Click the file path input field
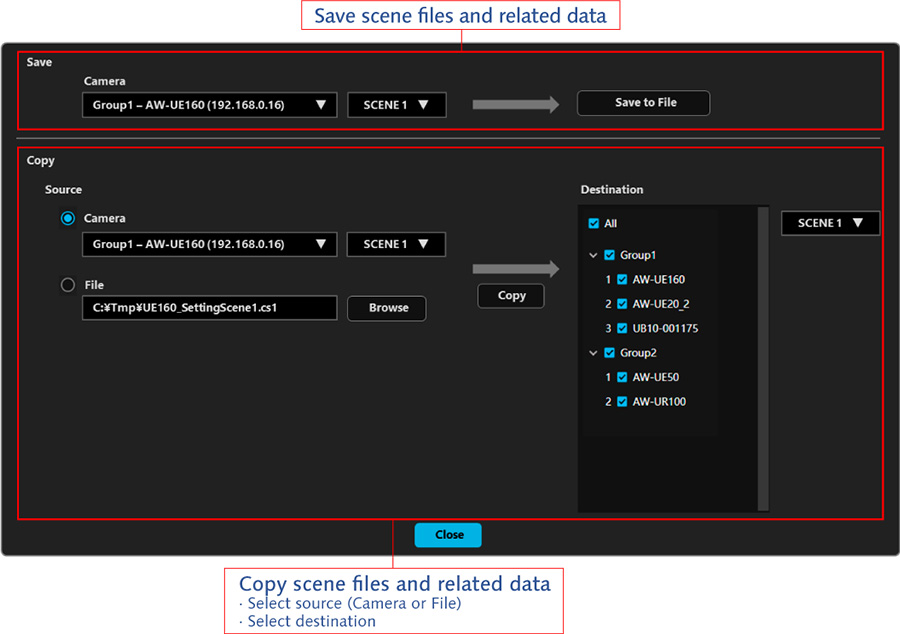900x634 pixels. point(209,308)
